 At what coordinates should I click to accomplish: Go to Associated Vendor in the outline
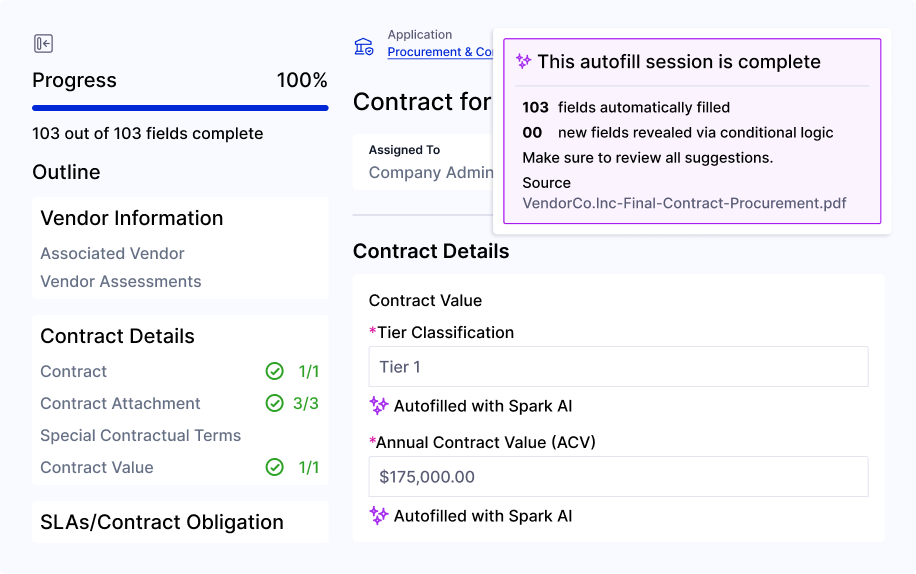click(112, 253)
